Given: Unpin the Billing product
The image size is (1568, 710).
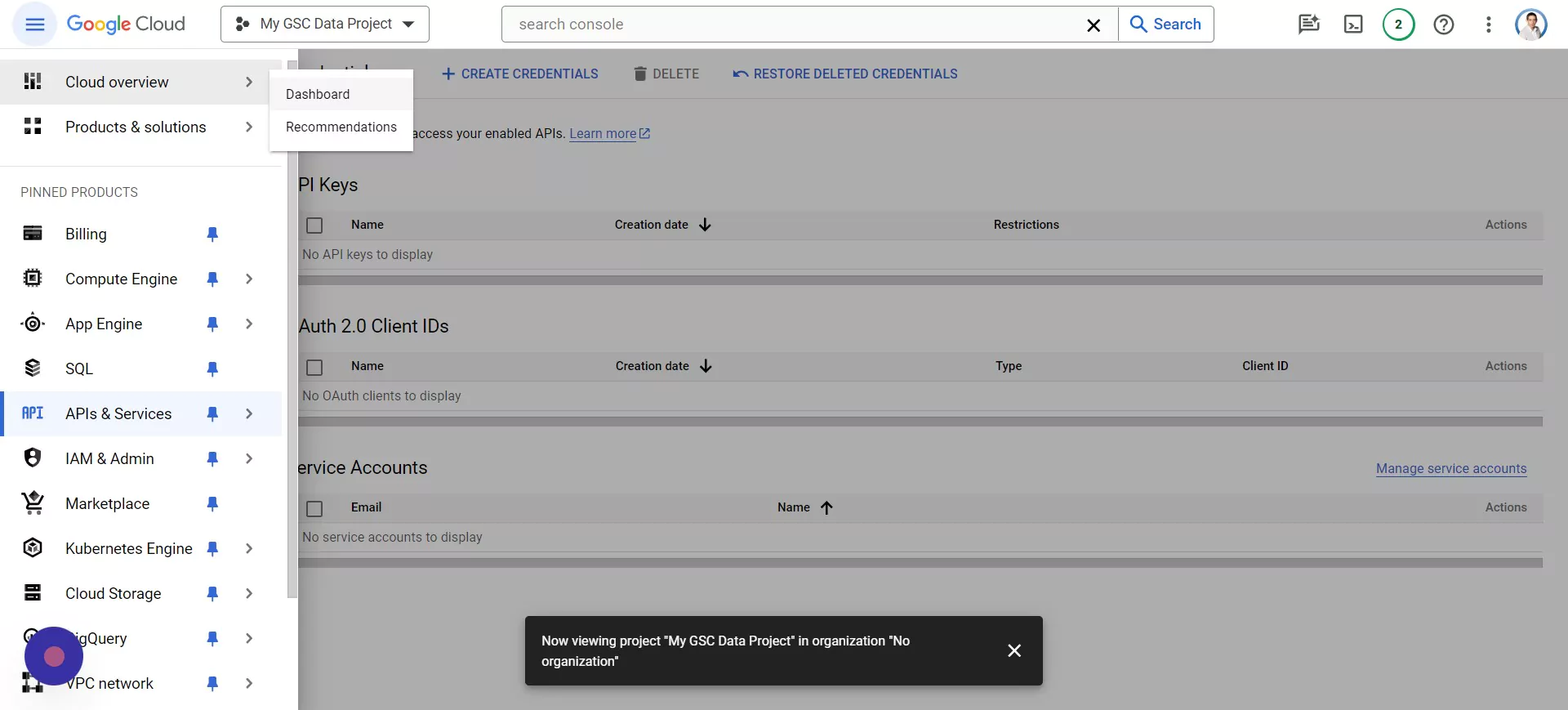Looking at the screenshot, I should click(212, 234).
